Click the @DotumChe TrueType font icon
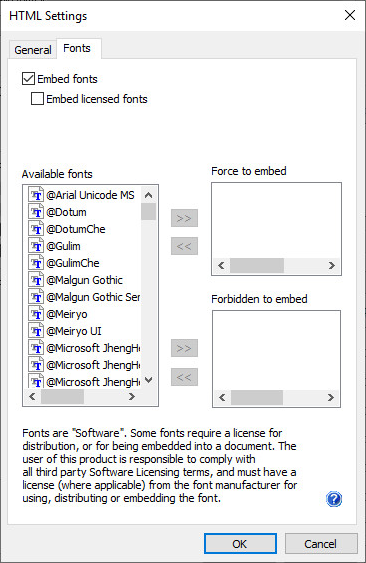This screenshot has width=366, height=563. tap(36, 229)
